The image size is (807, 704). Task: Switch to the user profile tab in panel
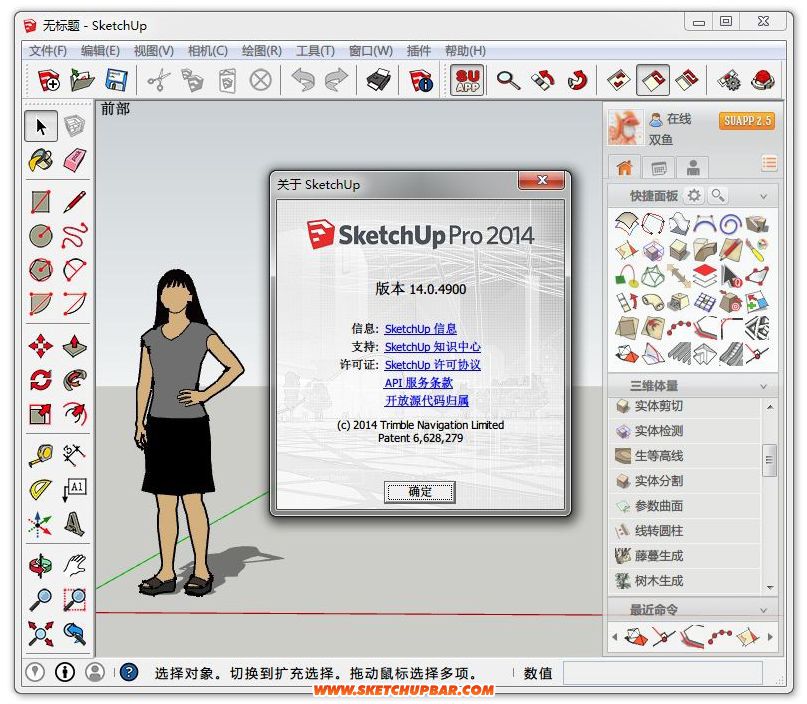(x=693, y=167)
